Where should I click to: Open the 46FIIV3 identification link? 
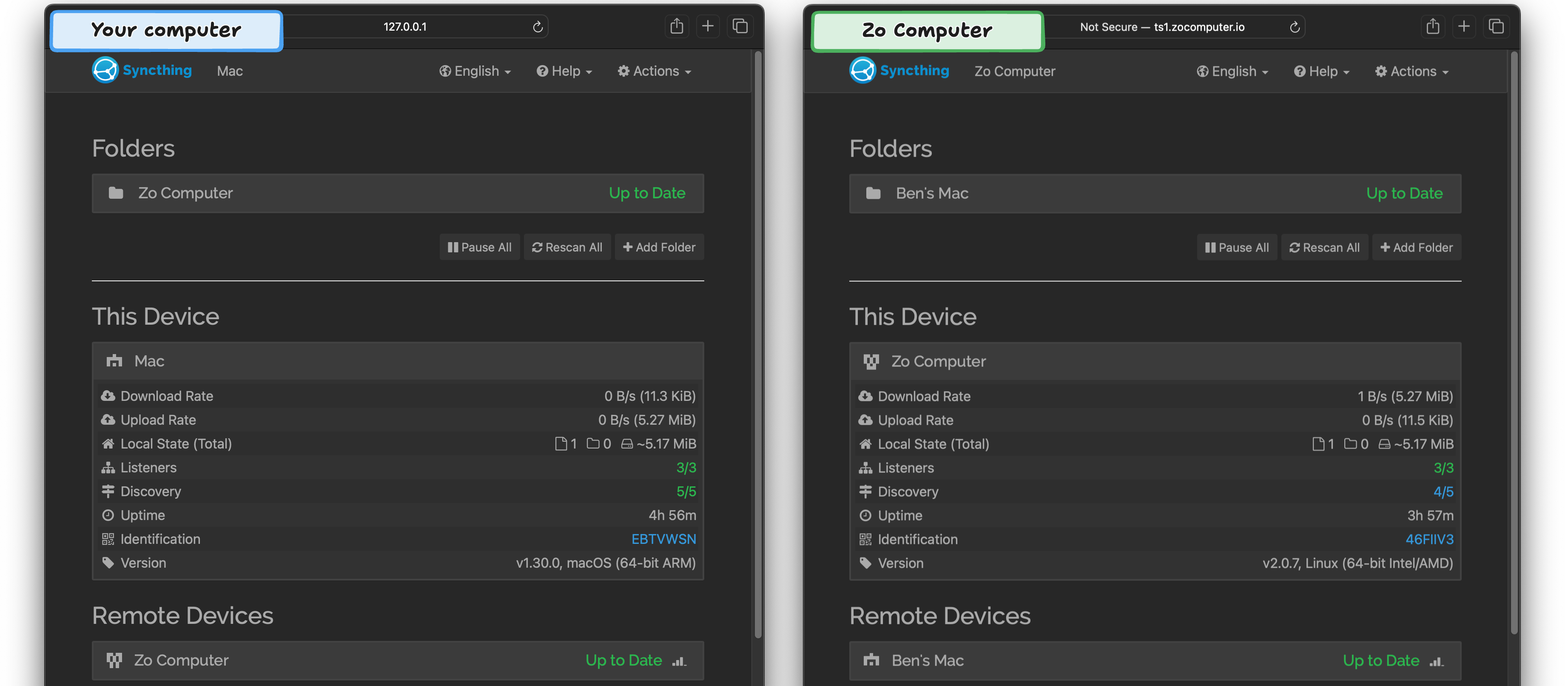point(1429,539)
